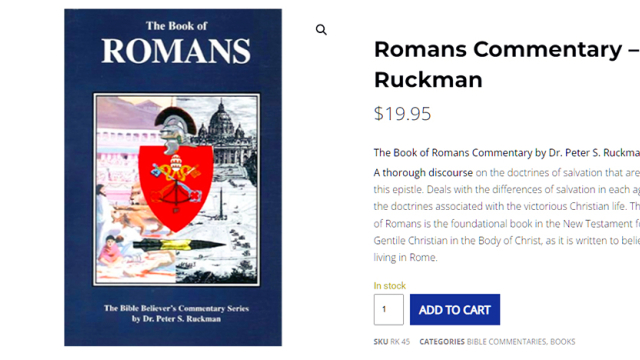Click the $19.95 price text
640x360 pixels.
click(x=402, y=114)
